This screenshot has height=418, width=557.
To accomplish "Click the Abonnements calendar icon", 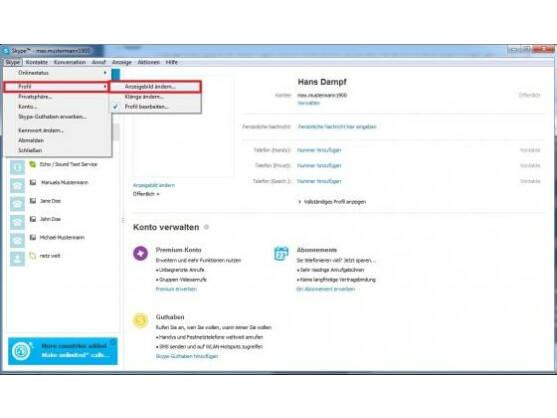I will (x=281, y=253).
